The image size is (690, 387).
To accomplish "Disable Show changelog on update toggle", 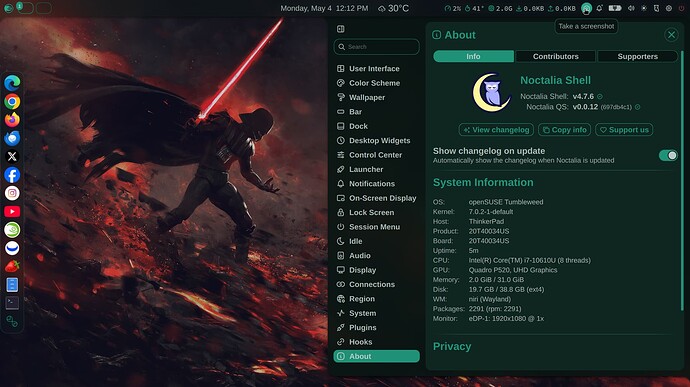I will pyautogui.click(x=668, y=155).
